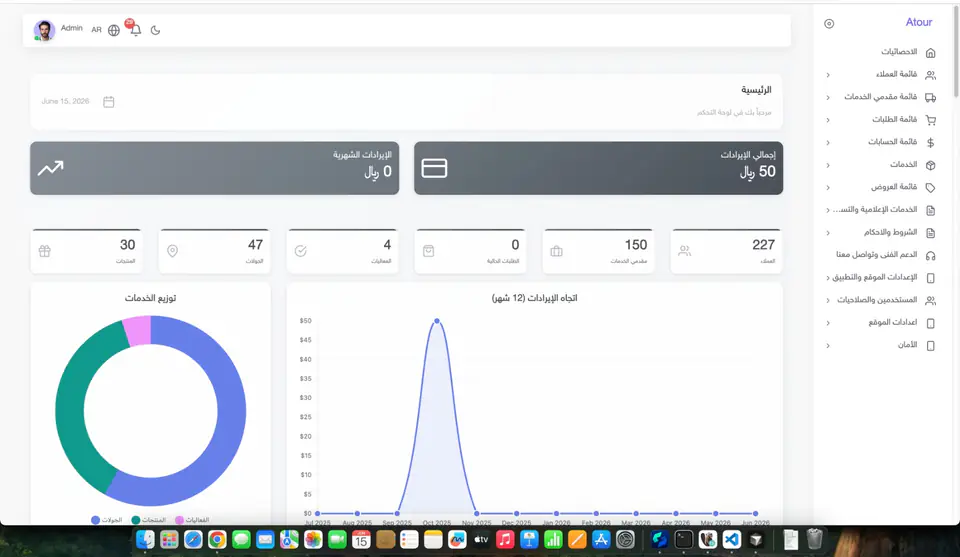Click the إجمالي الإيرادات 50 ريال card
Screen dimensions: 960x557
598,168
